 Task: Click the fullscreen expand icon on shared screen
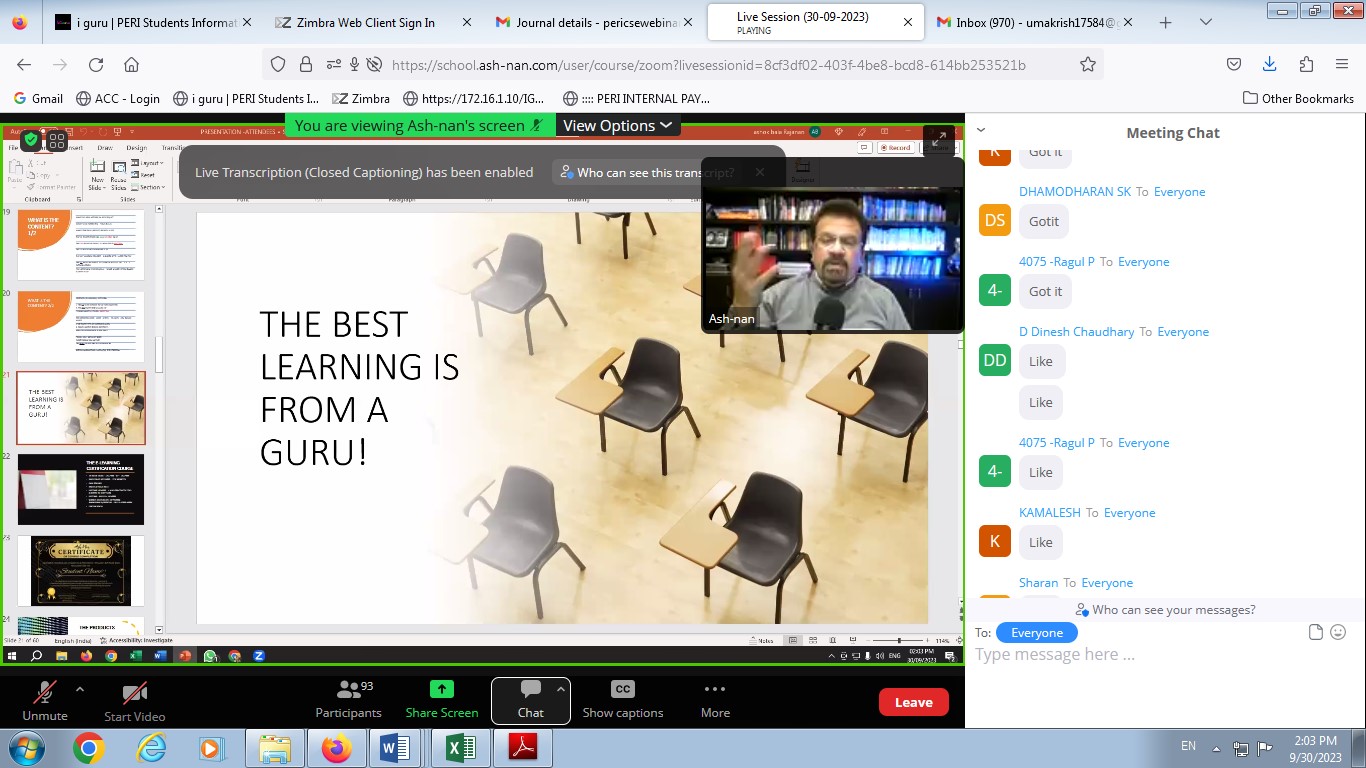(x=938, y=141)
